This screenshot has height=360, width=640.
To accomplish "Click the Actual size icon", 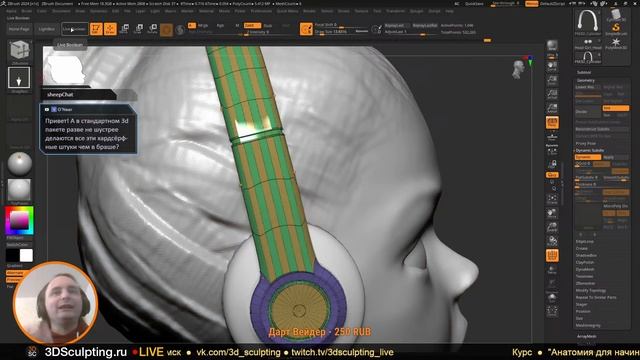I will coord(552,95).
